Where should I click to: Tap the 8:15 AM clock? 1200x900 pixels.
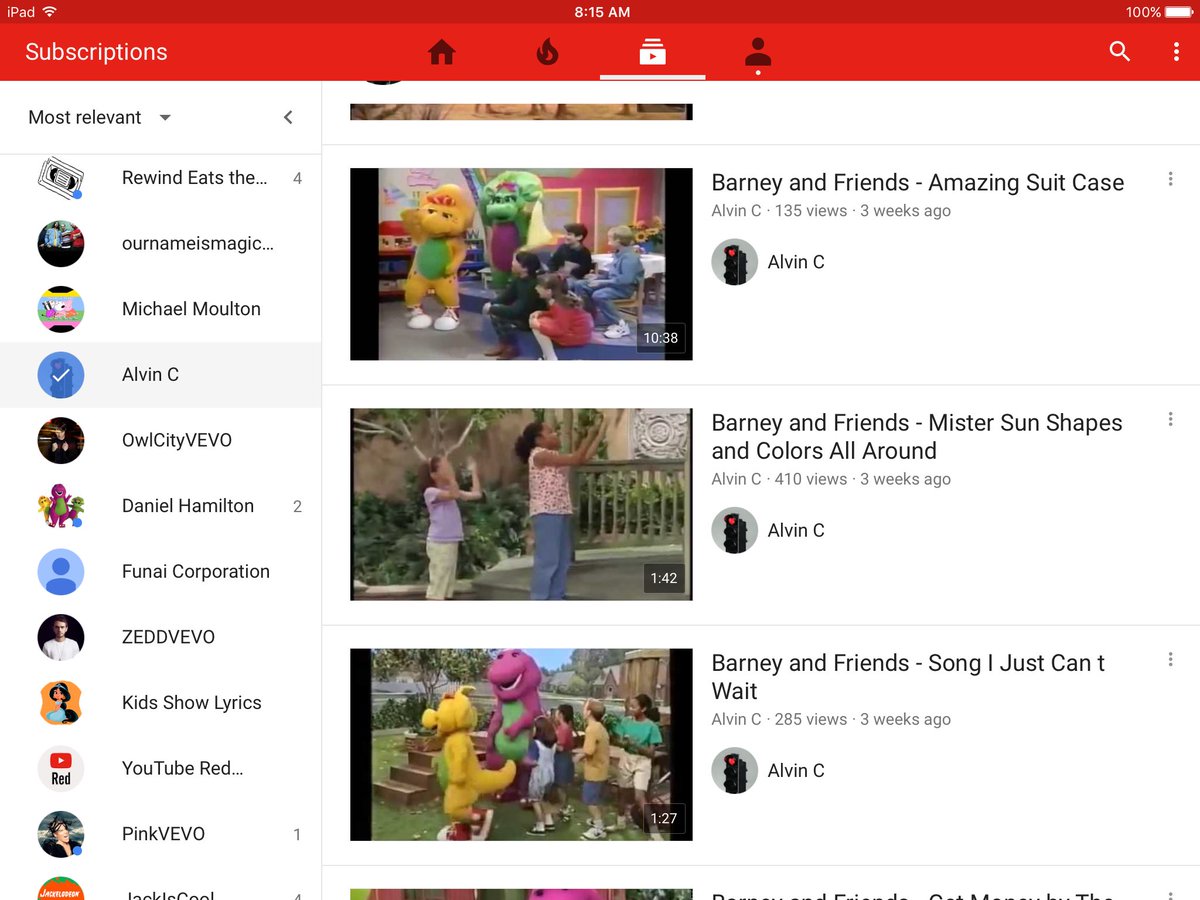coord(602,12)
